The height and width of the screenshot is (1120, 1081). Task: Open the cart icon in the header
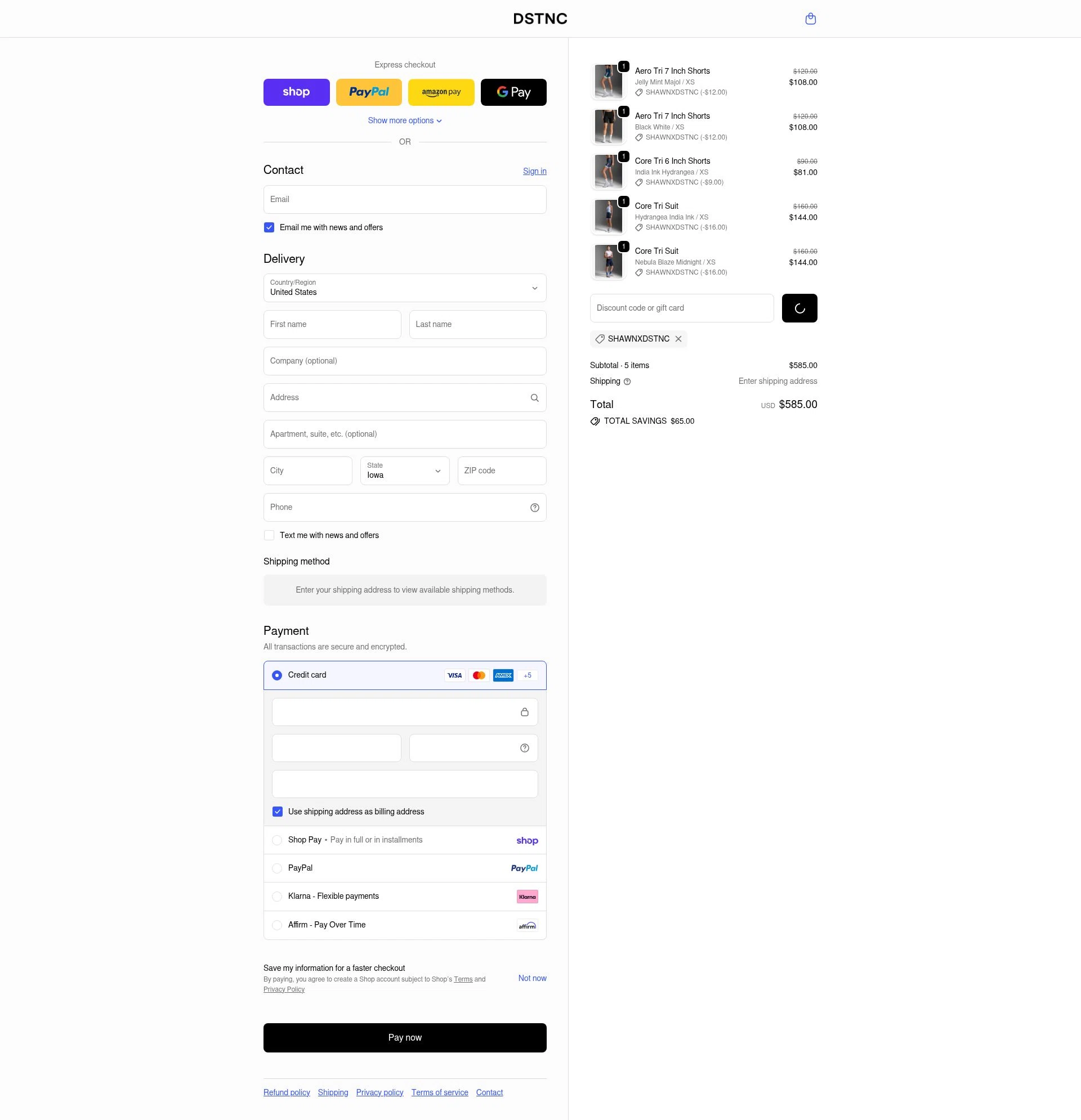click(810, 18)
